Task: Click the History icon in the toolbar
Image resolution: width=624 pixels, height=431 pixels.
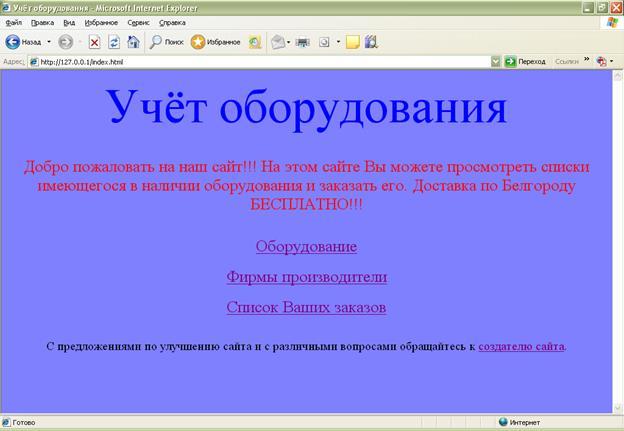Action: tap(255, 42)
